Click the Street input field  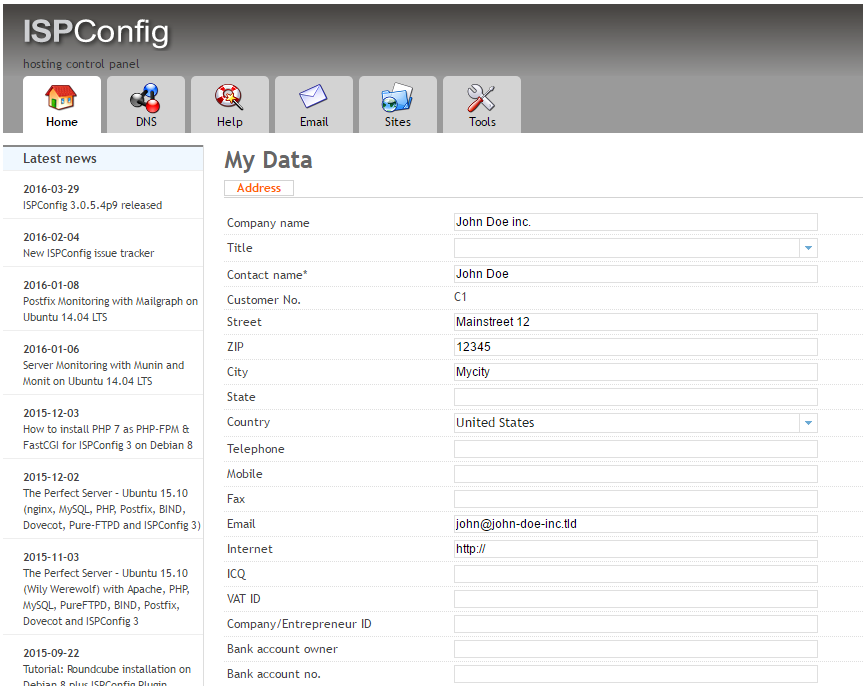coord(636,322)
